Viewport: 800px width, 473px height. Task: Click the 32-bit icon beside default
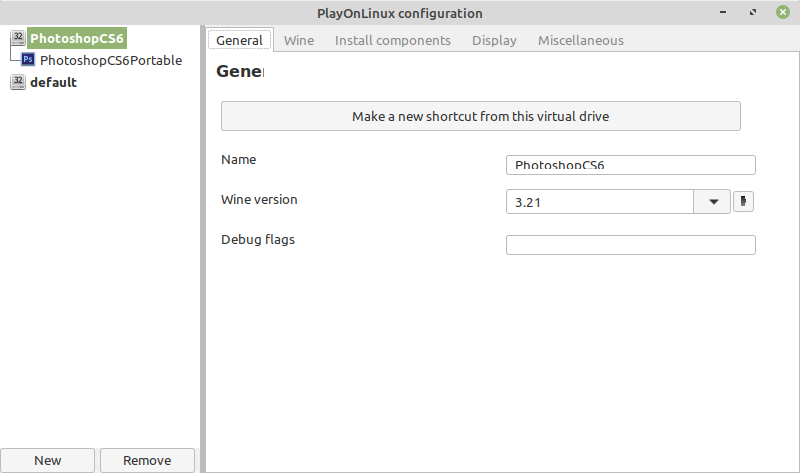click(18, 82)
